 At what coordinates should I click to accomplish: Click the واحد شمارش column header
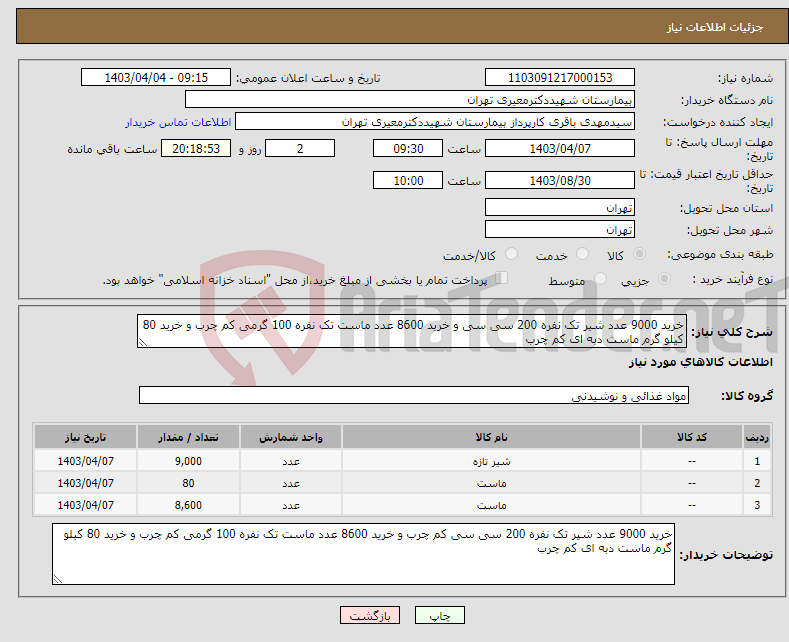291,437
